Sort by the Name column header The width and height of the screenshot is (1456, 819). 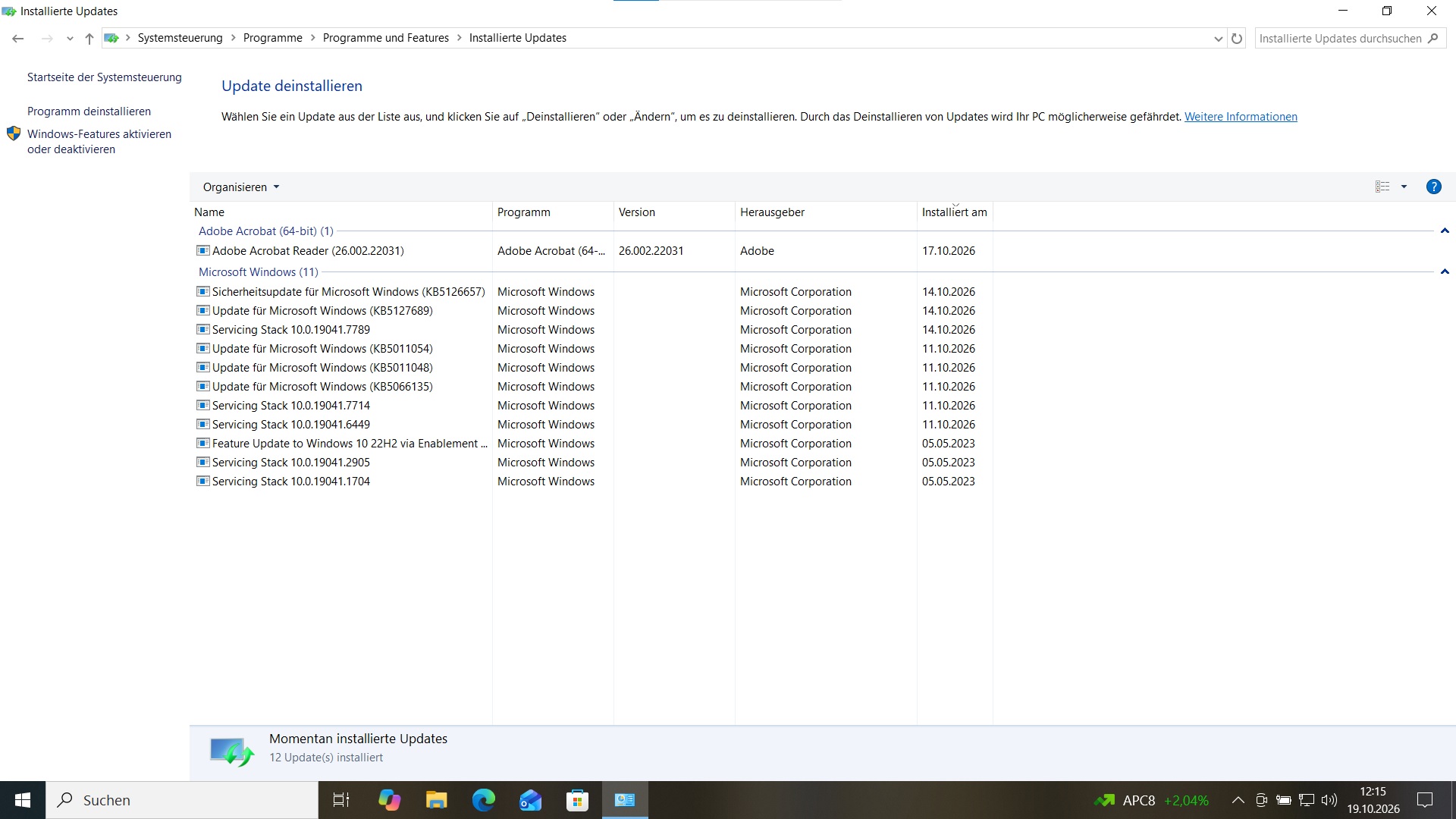(340, 212)
